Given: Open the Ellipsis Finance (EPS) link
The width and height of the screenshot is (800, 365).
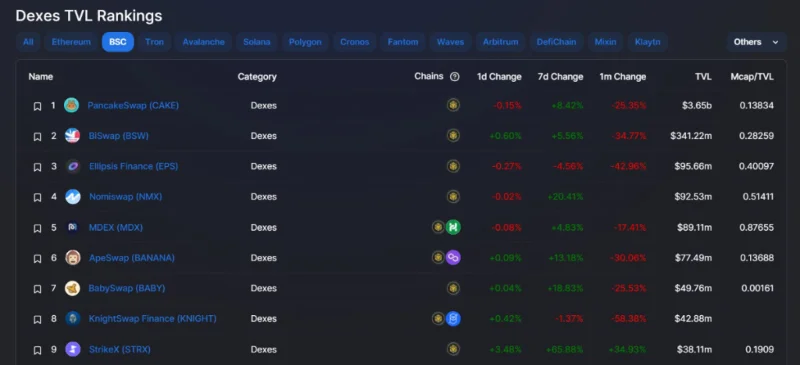Looking at the screenshot, I should click(x=134, y=166).
